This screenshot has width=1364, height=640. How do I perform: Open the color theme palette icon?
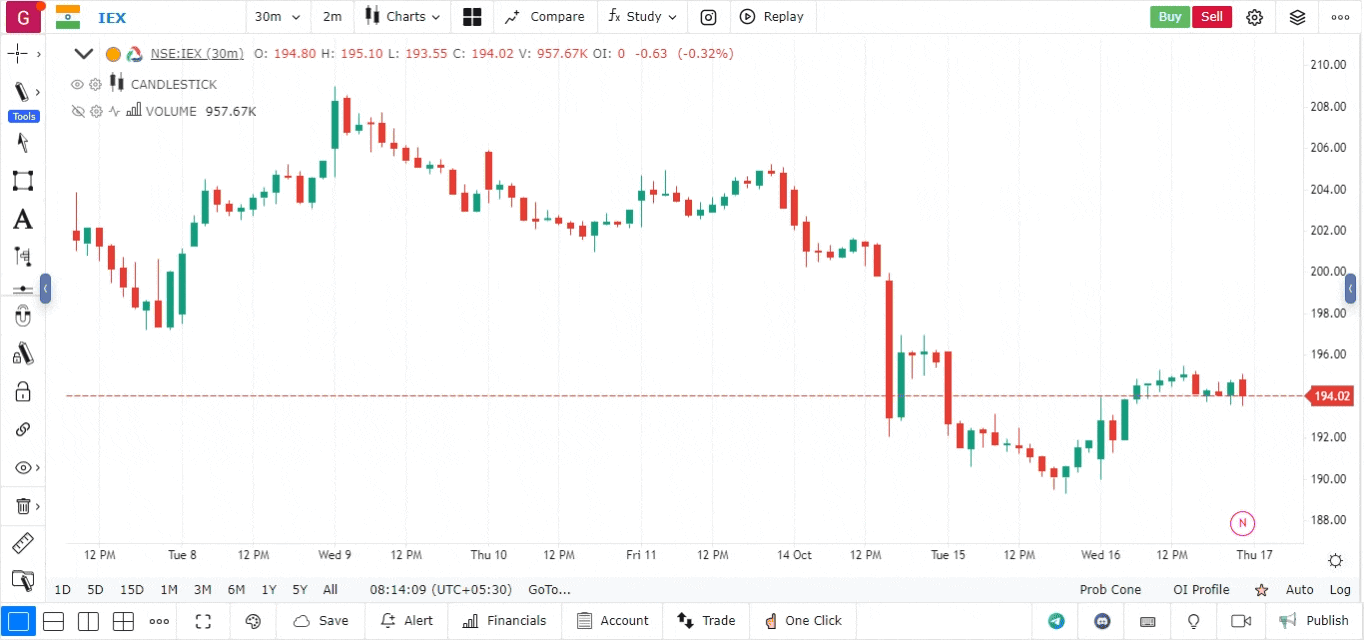pyautogui.click(x=253, y=621)
